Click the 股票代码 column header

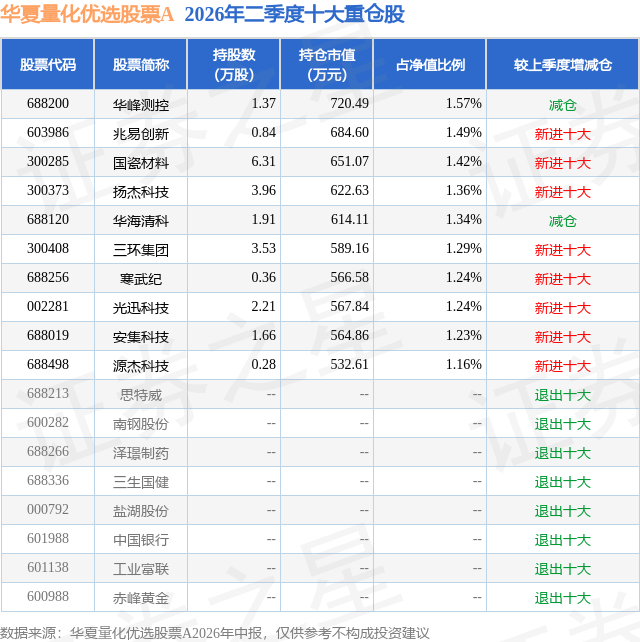pos(47,65)
